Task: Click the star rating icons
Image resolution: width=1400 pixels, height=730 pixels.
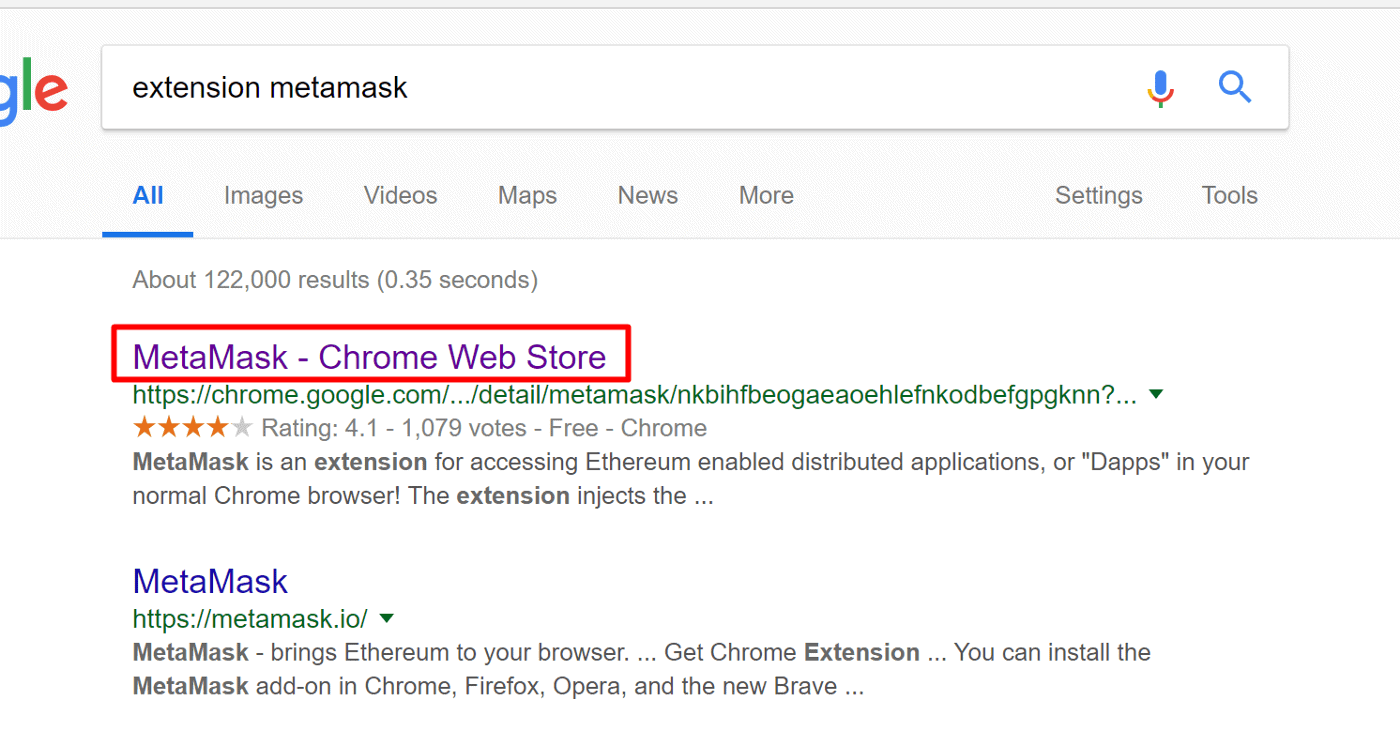Action: [x=192, y=428]
